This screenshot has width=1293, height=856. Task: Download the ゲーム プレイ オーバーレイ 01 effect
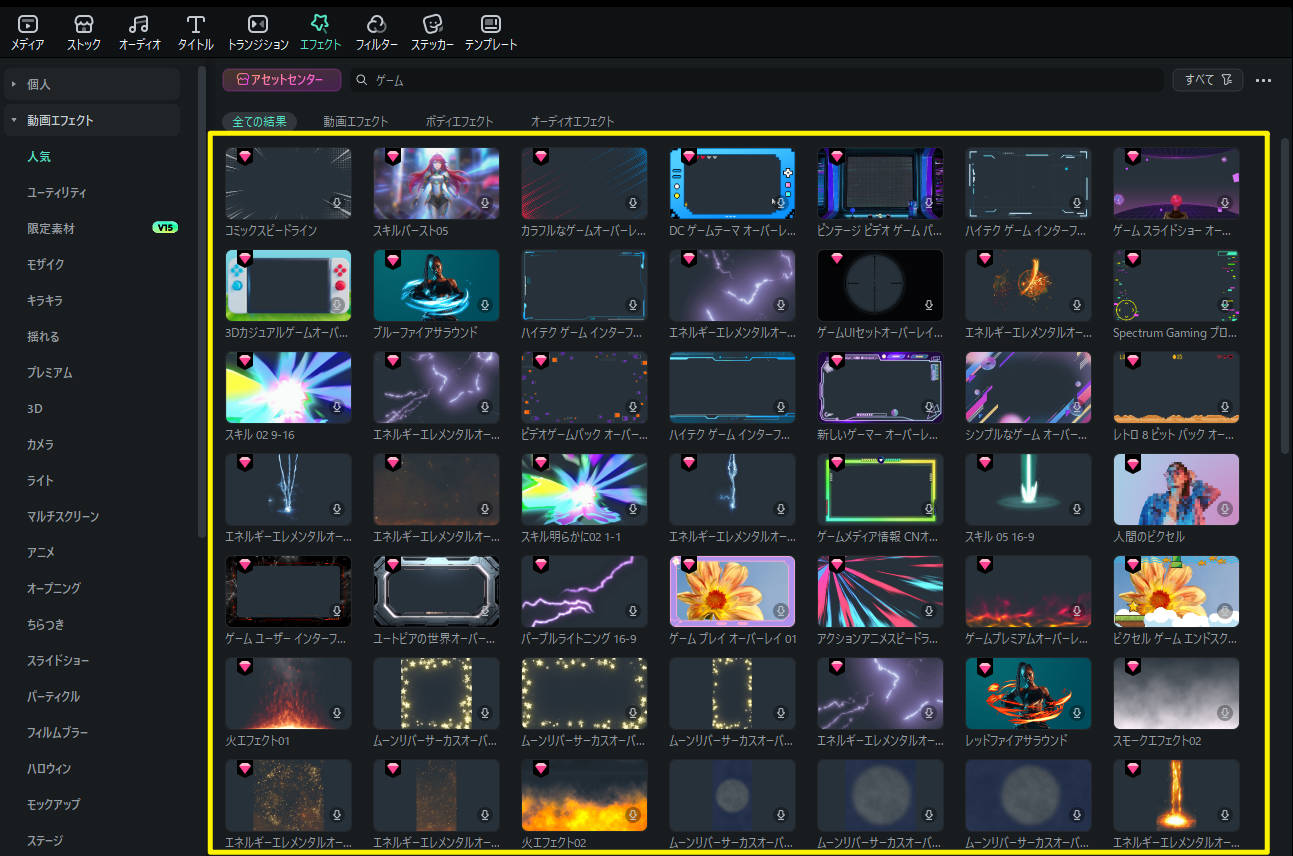(x=782, y=611)
